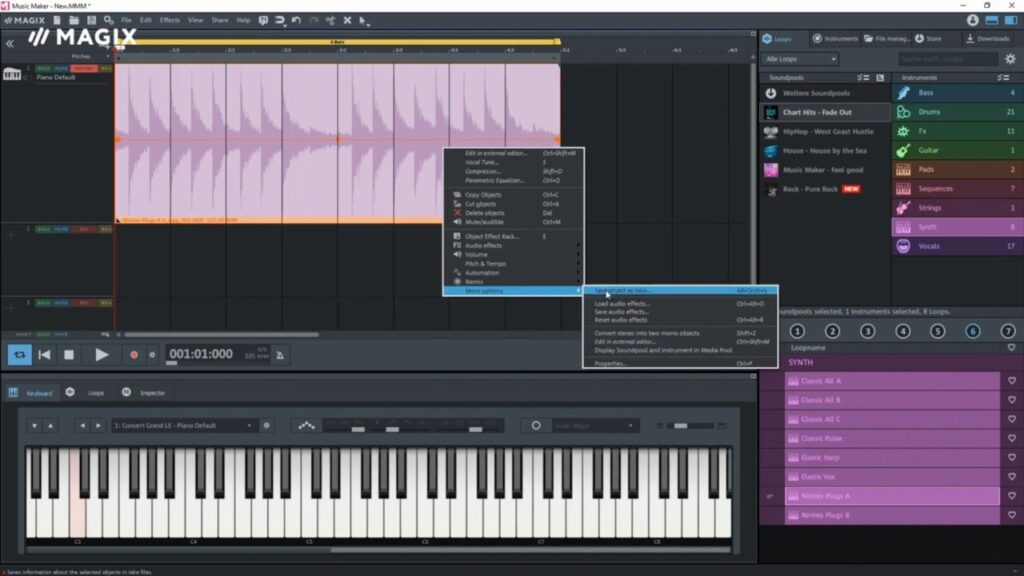Image resolution: width=1024 pixels, height=576 pixels.
Task: Choose the mouse pointer mode tool
Action: click(x=364, y=21)
